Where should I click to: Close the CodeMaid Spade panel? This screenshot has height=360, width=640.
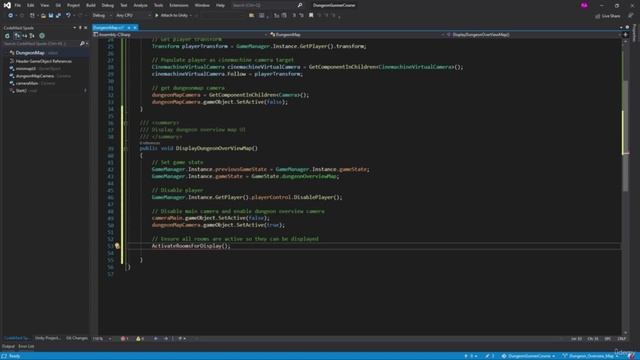click(x=85, y=28)
